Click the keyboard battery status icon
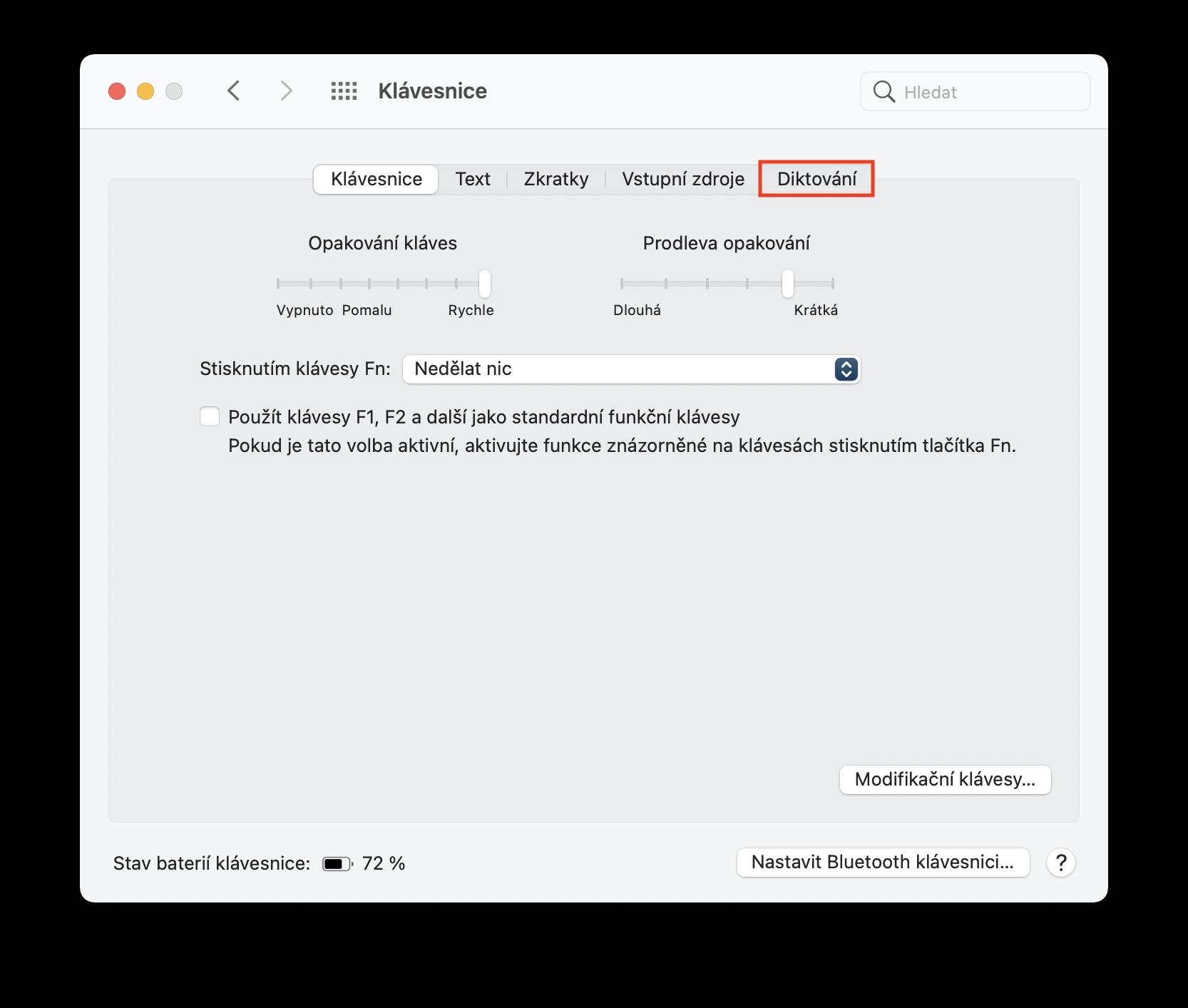The height and width of the screenshot is (1008, 1188). coord(337,864)
